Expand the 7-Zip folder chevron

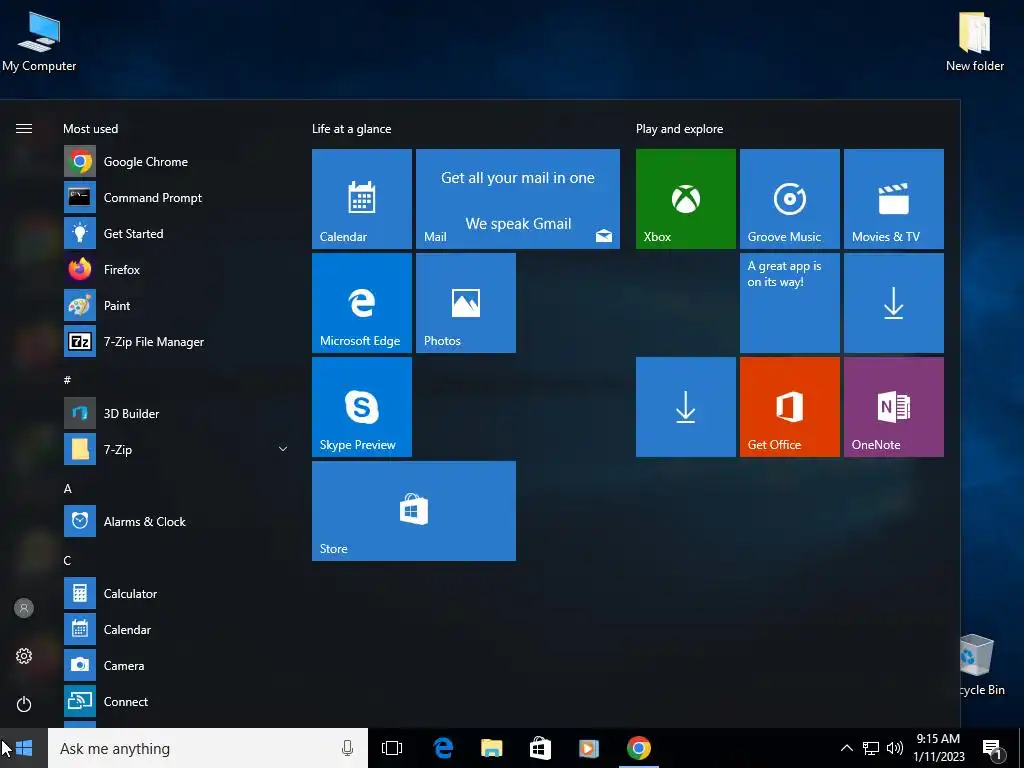point(283,449)
